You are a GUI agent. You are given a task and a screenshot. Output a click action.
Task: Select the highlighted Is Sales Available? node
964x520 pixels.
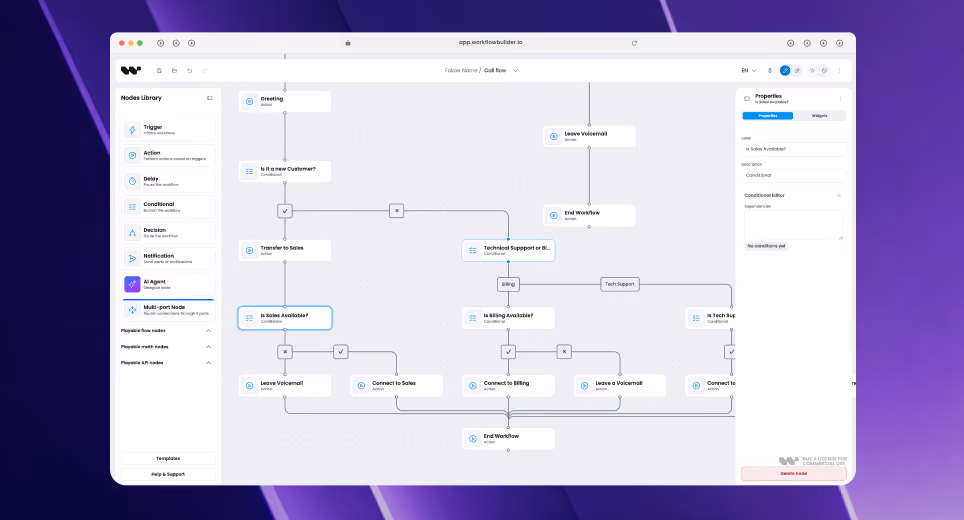pos(285,318)
